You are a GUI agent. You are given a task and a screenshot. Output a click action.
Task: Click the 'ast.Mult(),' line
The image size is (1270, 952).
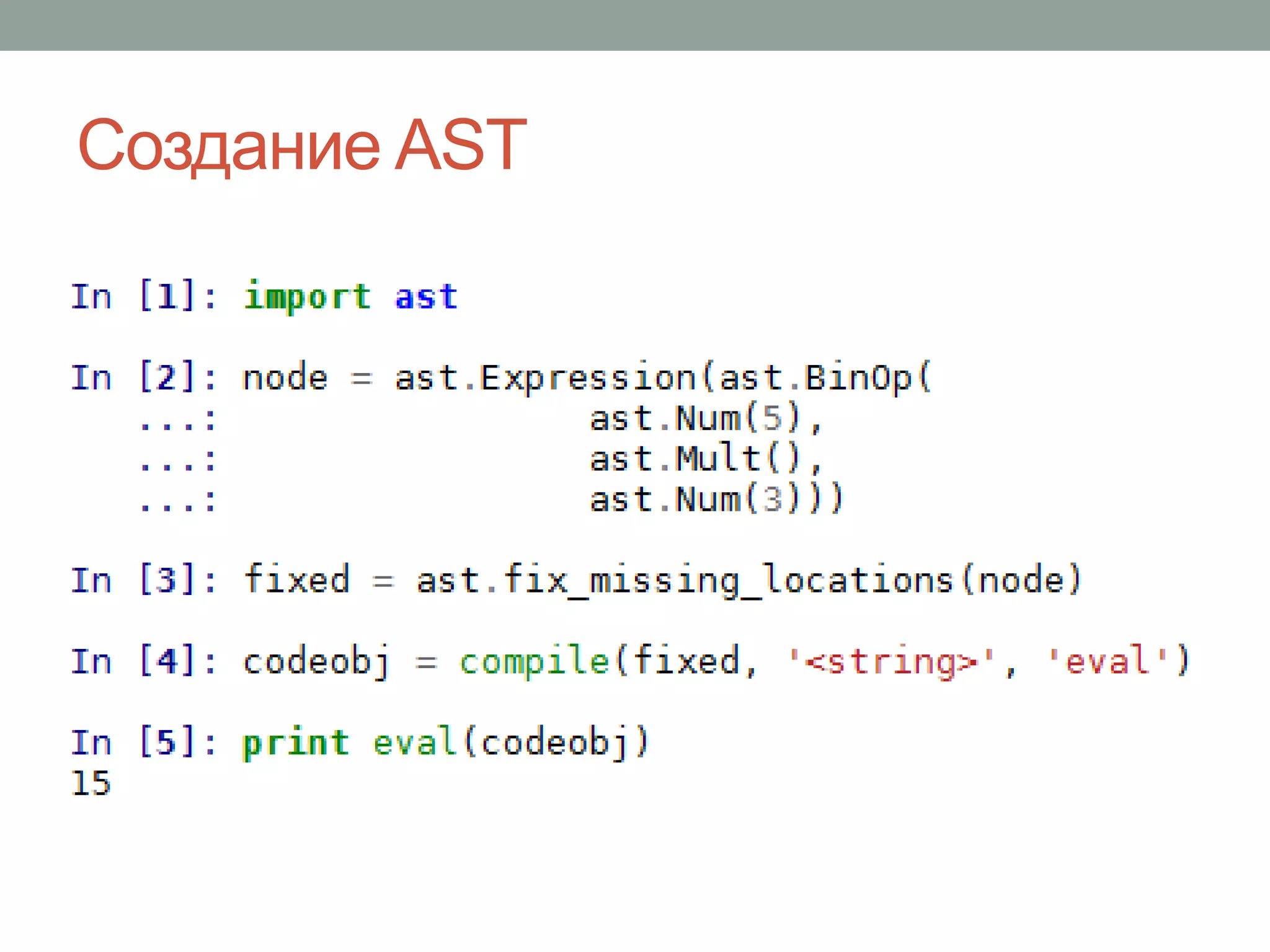point(706,459)
